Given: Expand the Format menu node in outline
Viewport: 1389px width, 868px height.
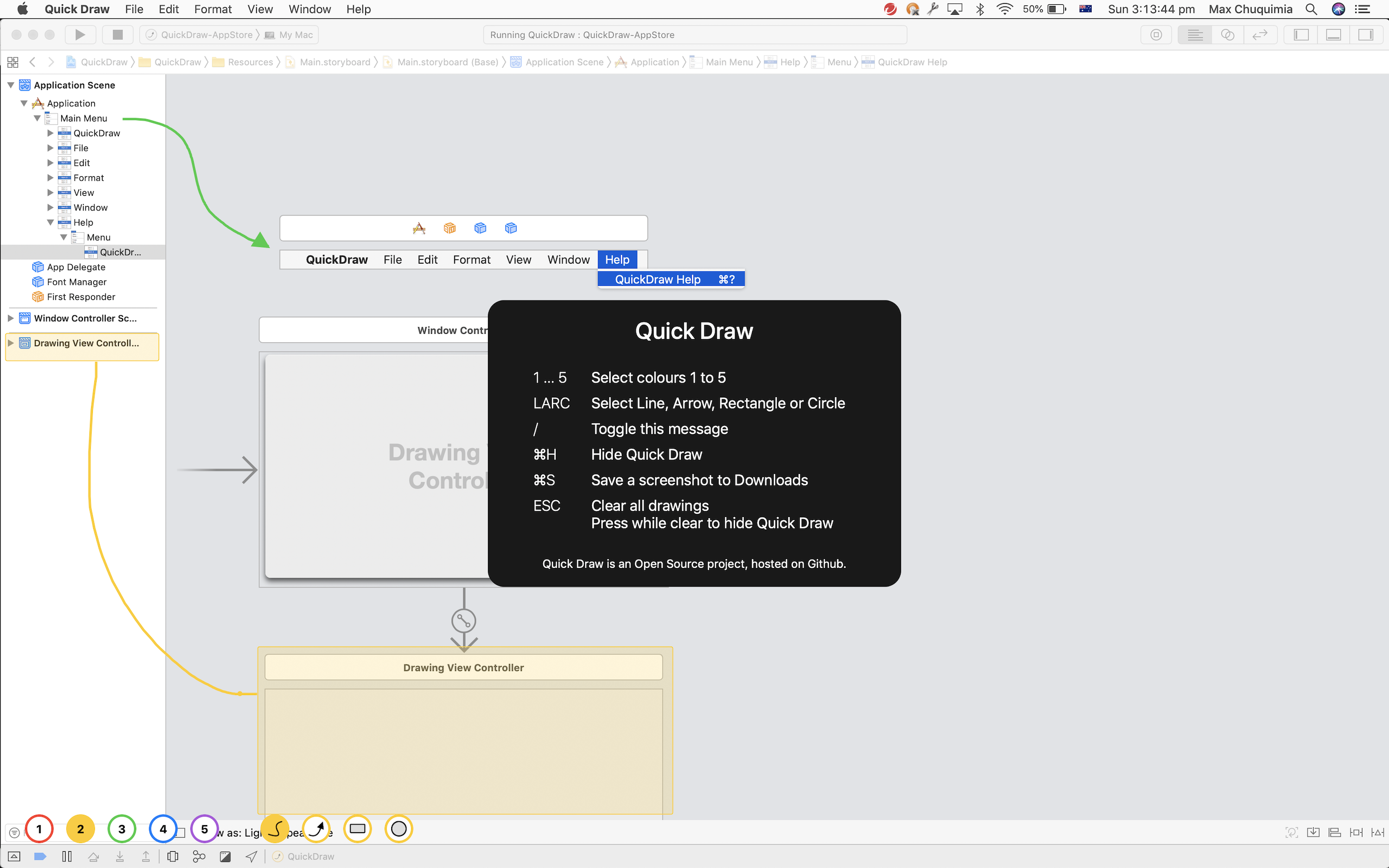Looking at the screenshot, I should click(x=50, y=178).
